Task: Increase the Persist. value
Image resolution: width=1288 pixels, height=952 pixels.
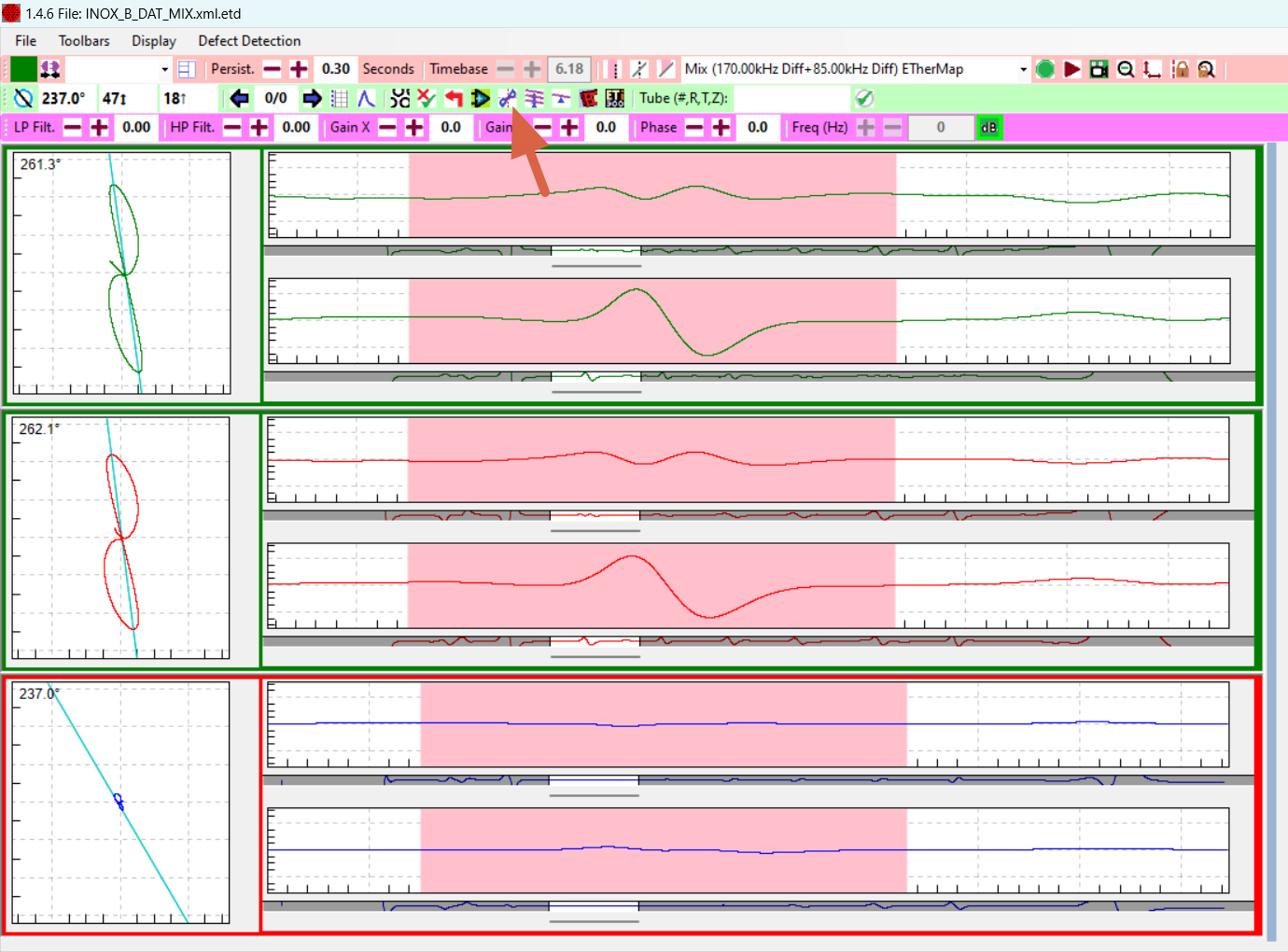Action: (x=299, y=69)
